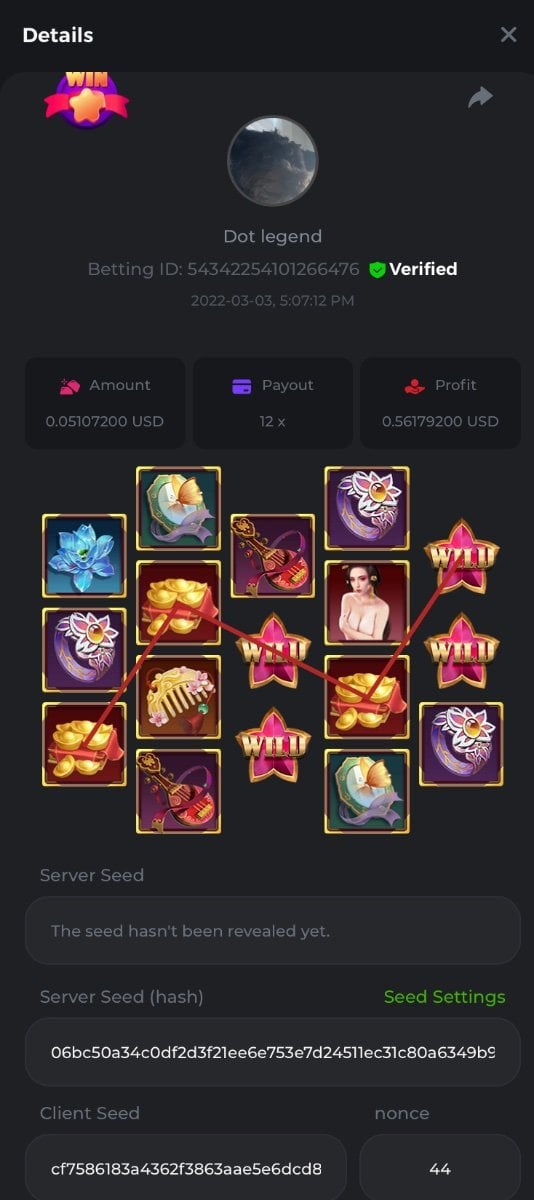
Task: Click the Profit hand icon
Action: point(415,386)
